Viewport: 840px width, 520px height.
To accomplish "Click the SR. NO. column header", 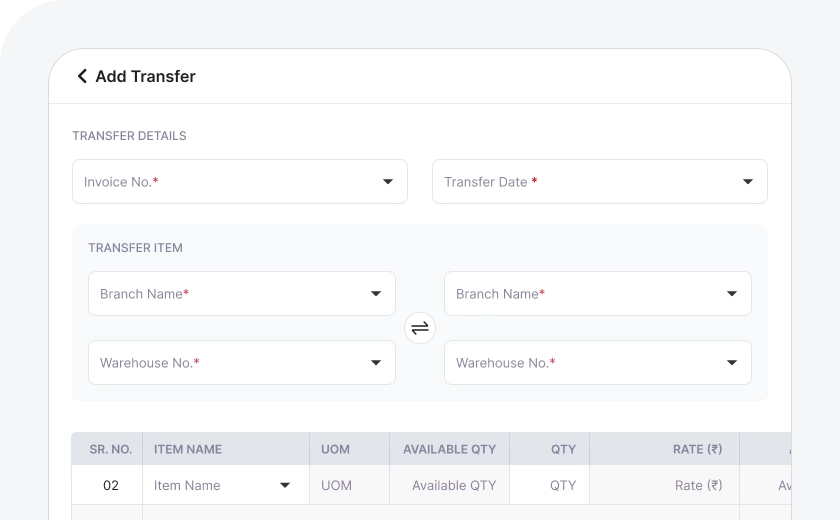I will 110,449.
